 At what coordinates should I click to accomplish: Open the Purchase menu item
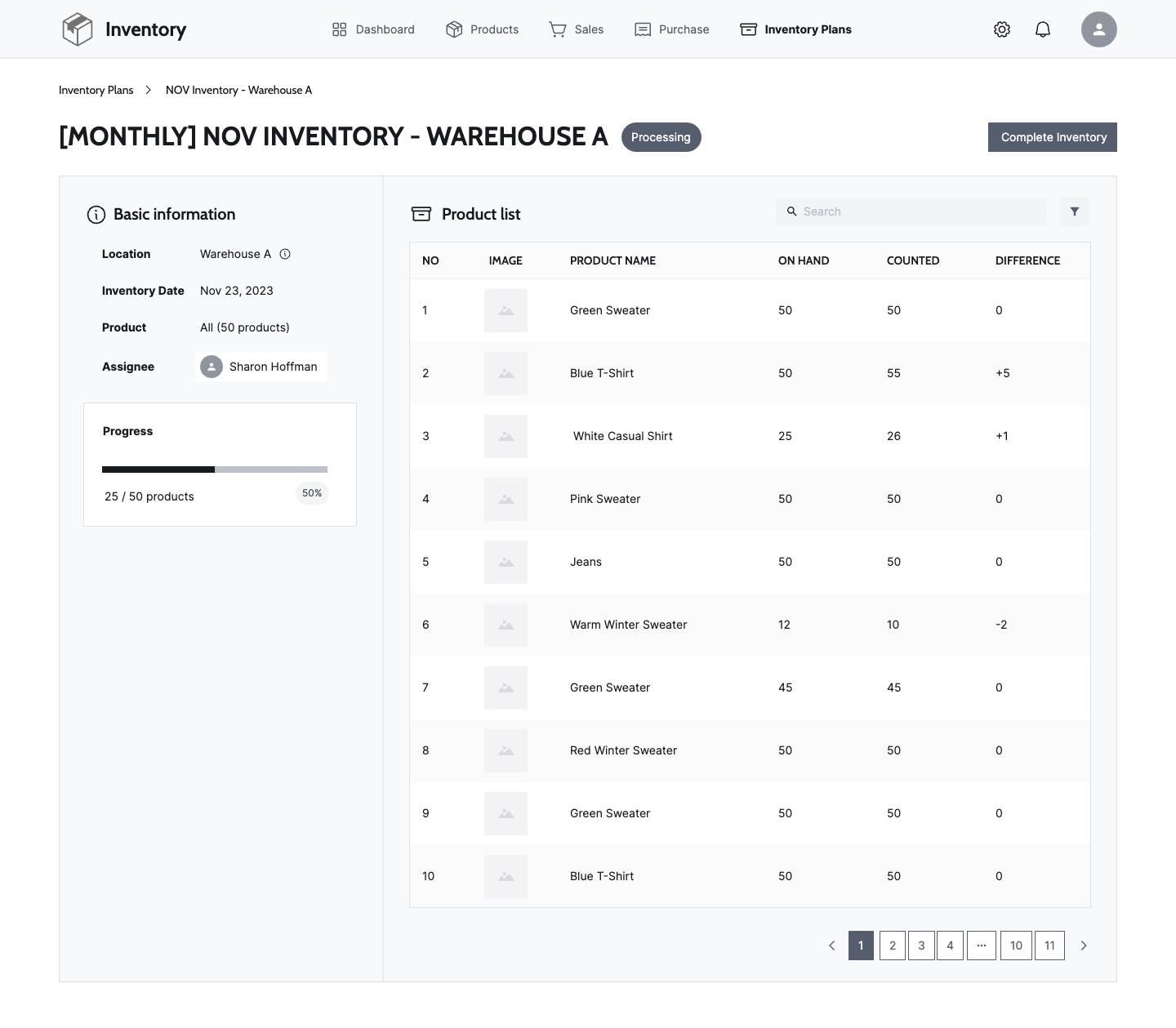671,29
